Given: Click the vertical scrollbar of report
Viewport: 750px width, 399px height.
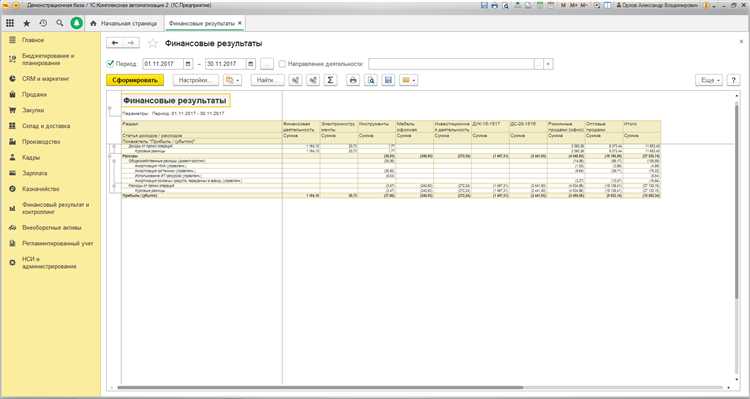Looking at the screenshot, I should tap(737, 201).
